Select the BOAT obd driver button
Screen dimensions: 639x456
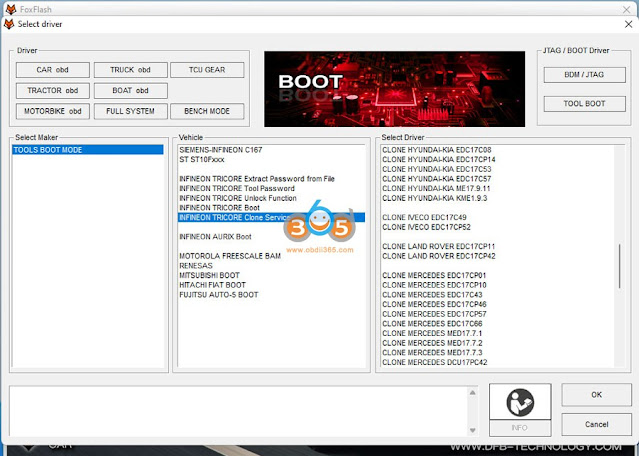coord(130,90)
